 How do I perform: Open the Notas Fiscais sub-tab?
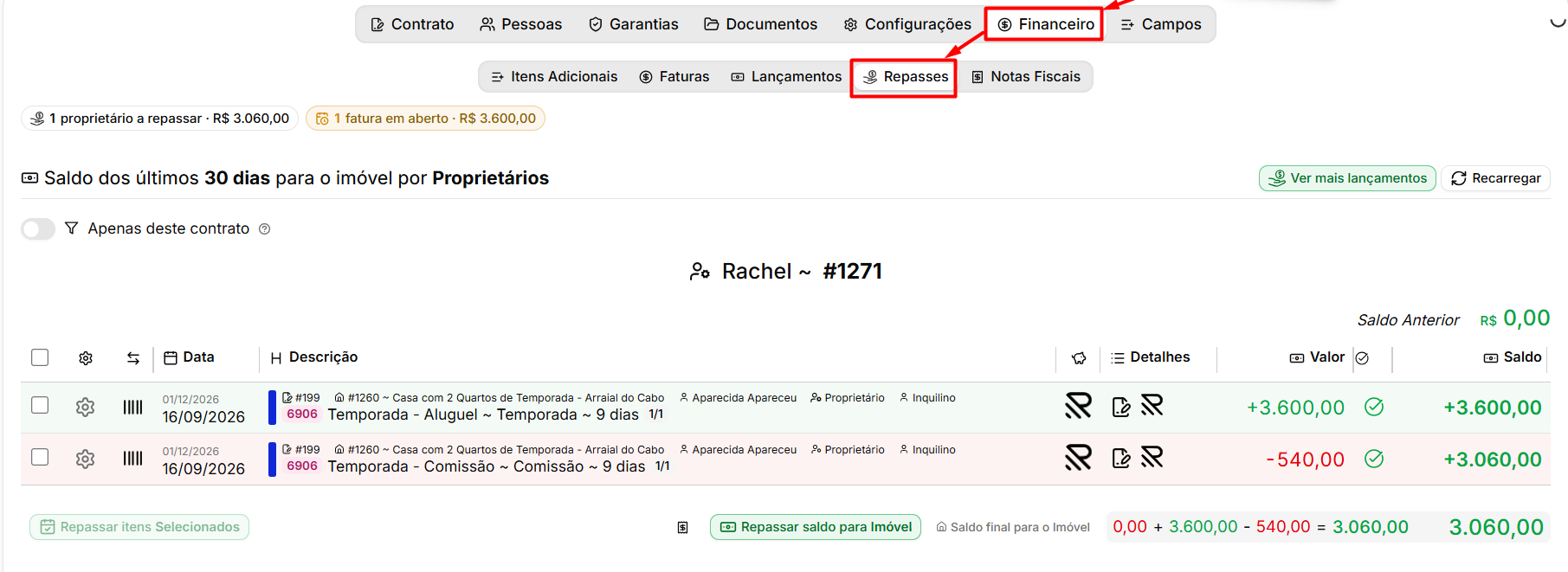click(x=1026, y=77)
